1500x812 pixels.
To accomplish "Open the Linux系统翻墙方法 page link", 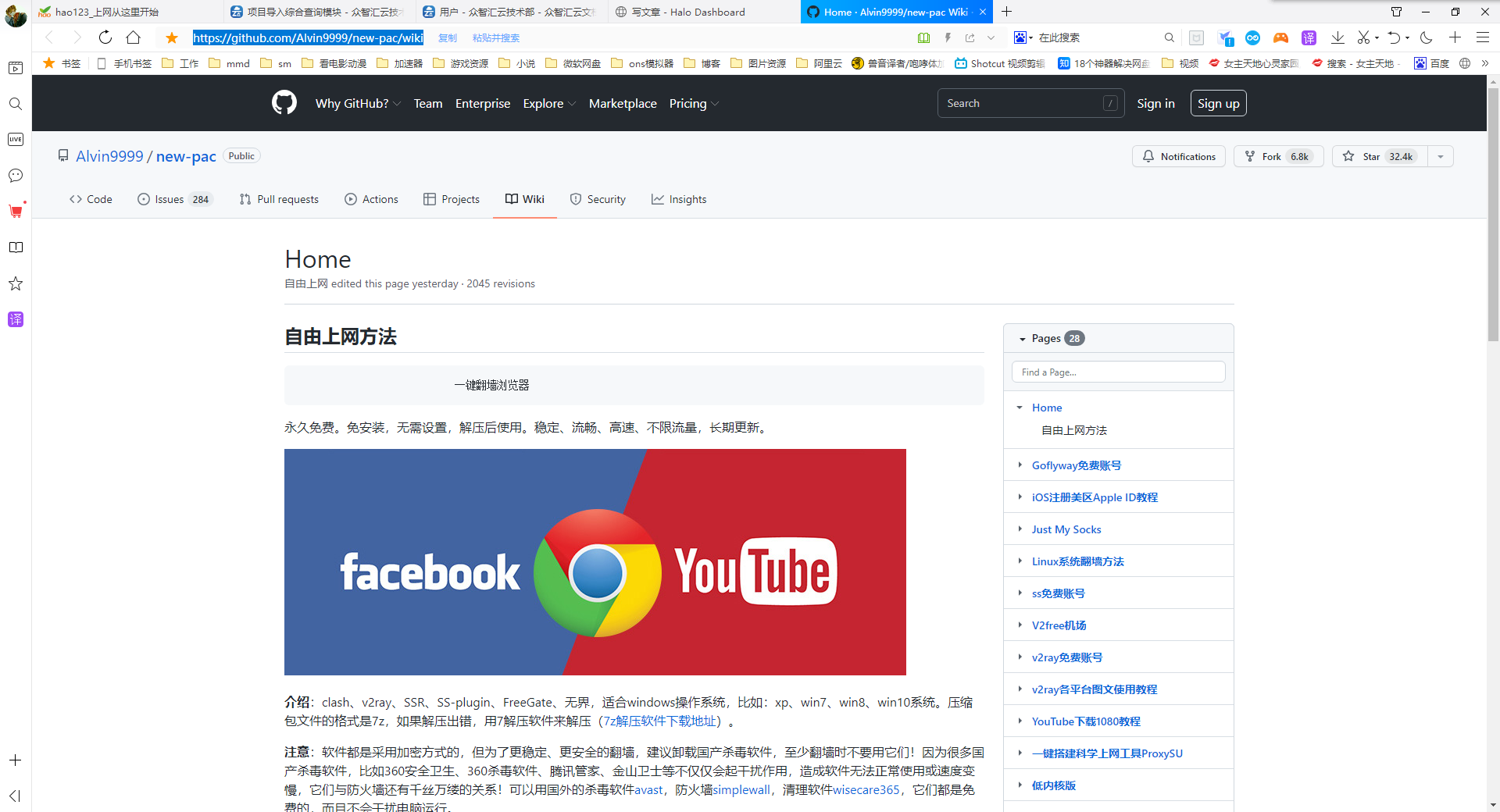I will click(1077, 561).
